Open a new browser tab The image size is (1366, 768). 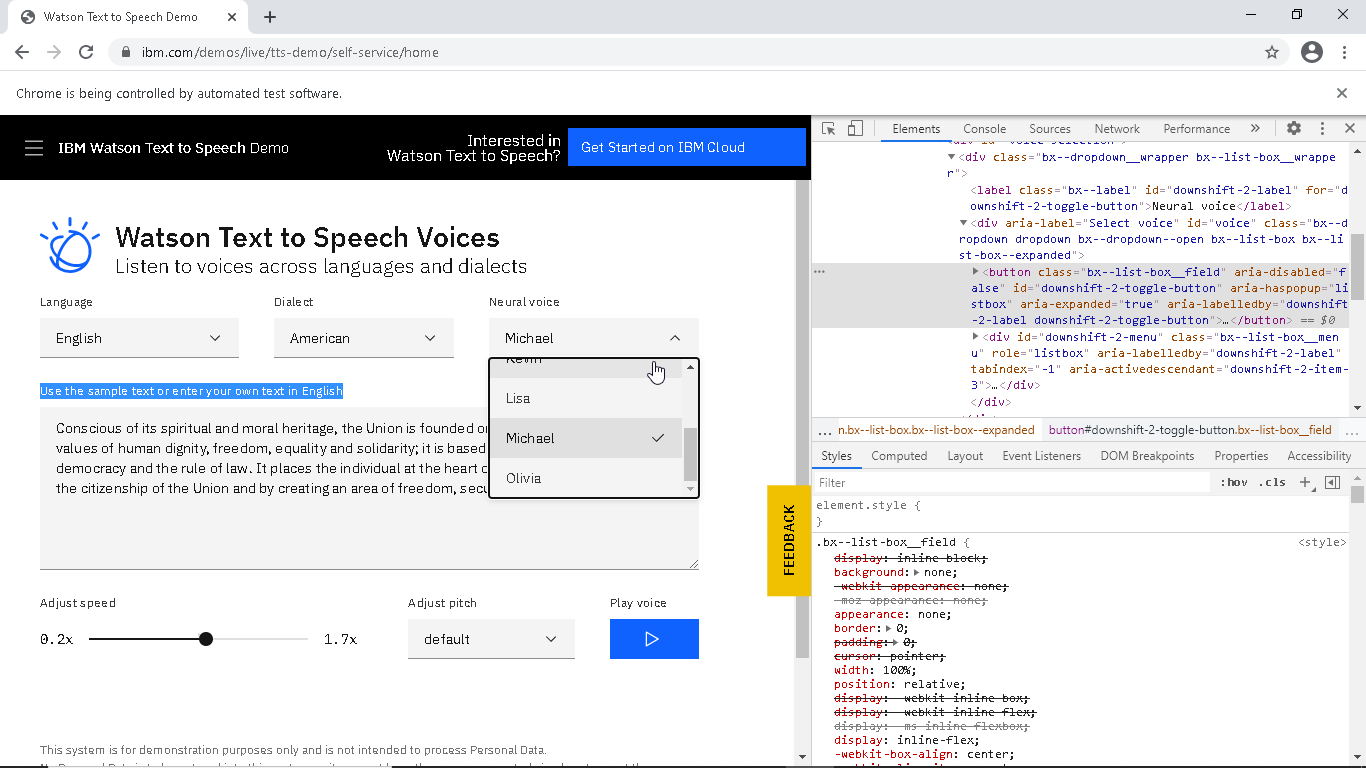270,17
